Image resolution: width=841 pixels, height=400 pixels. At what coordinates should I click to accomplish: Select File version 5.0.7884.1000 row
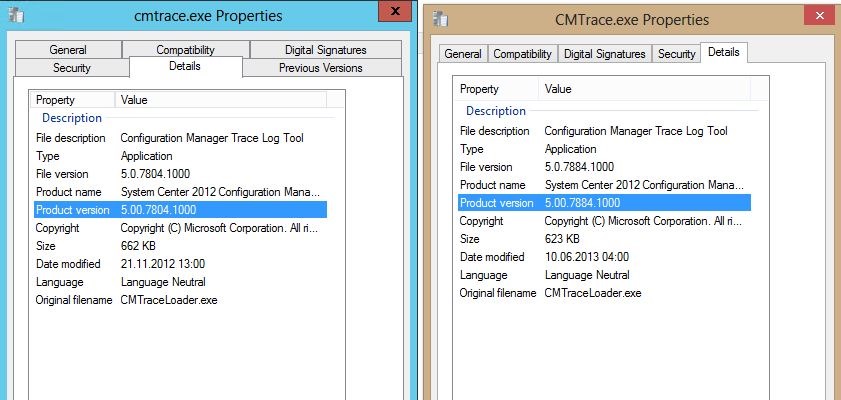604,167
